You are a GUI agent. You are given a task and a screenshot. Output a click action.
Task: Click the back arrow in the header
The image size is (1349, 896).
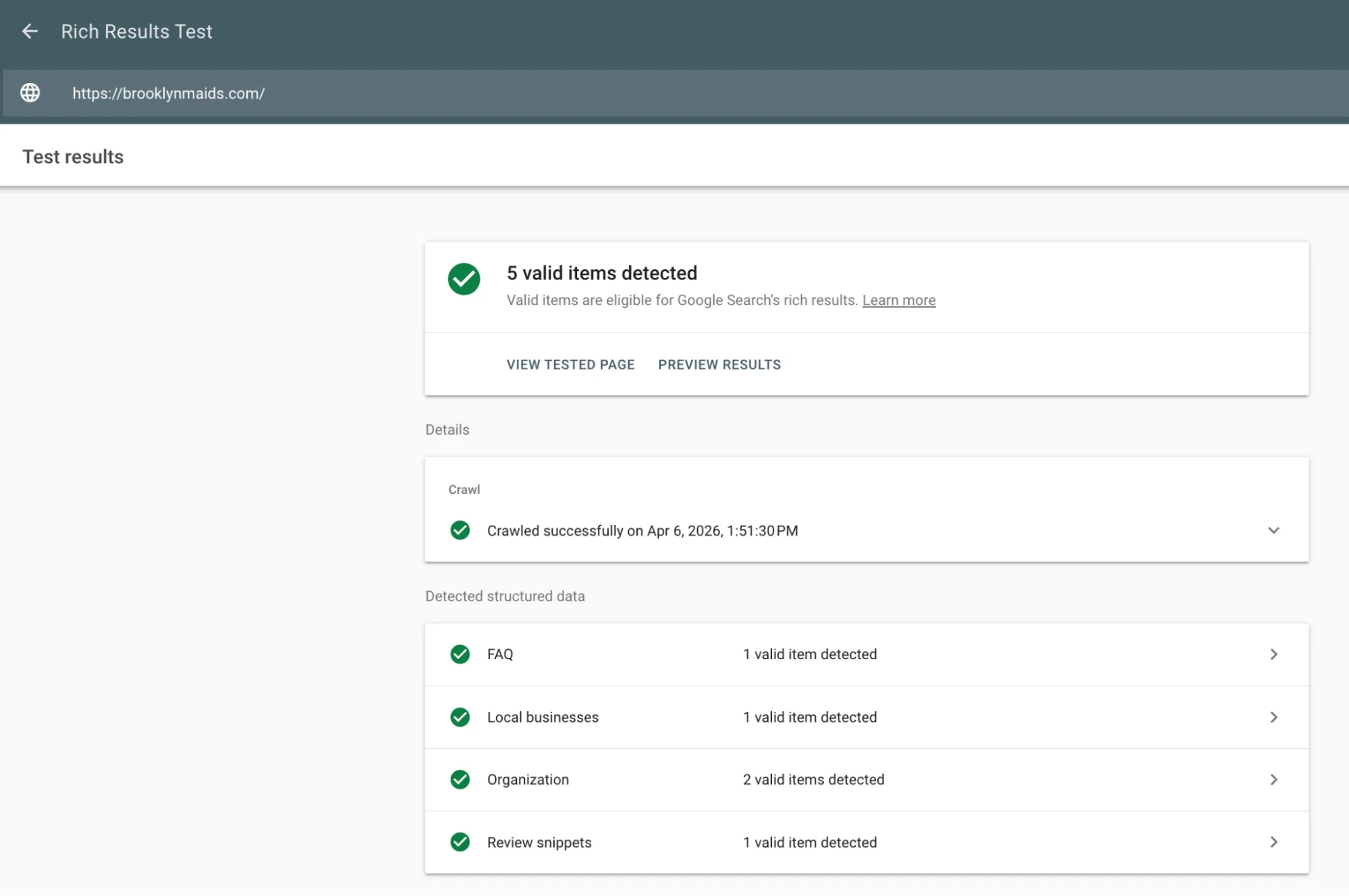30,31
